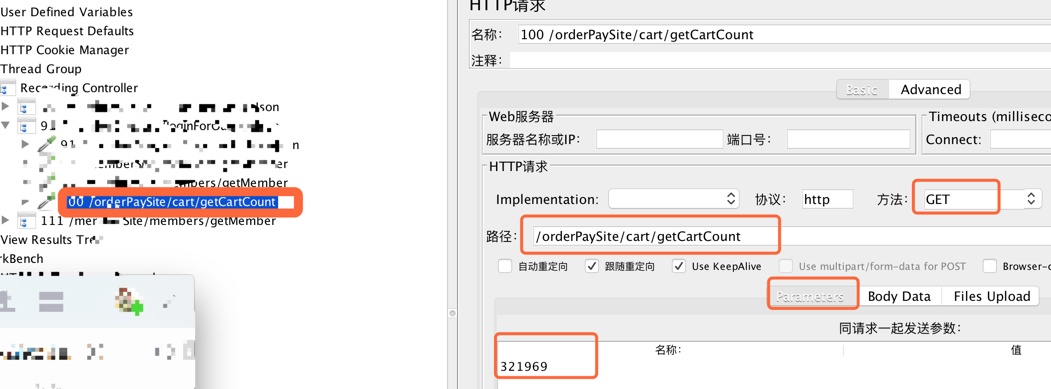This screenshot has height=389, width=1051.
Task: Click the 321969 parameter cell
Action: point(524,367)
